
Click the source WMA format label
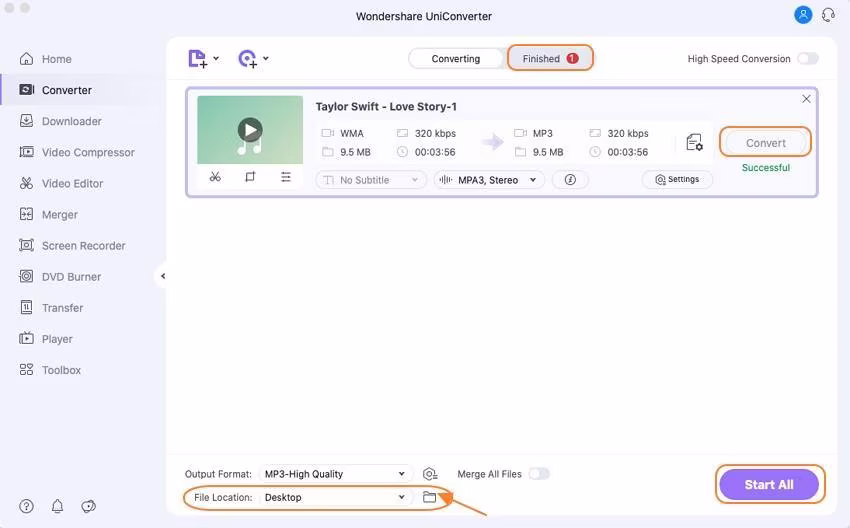coord(352,133)
